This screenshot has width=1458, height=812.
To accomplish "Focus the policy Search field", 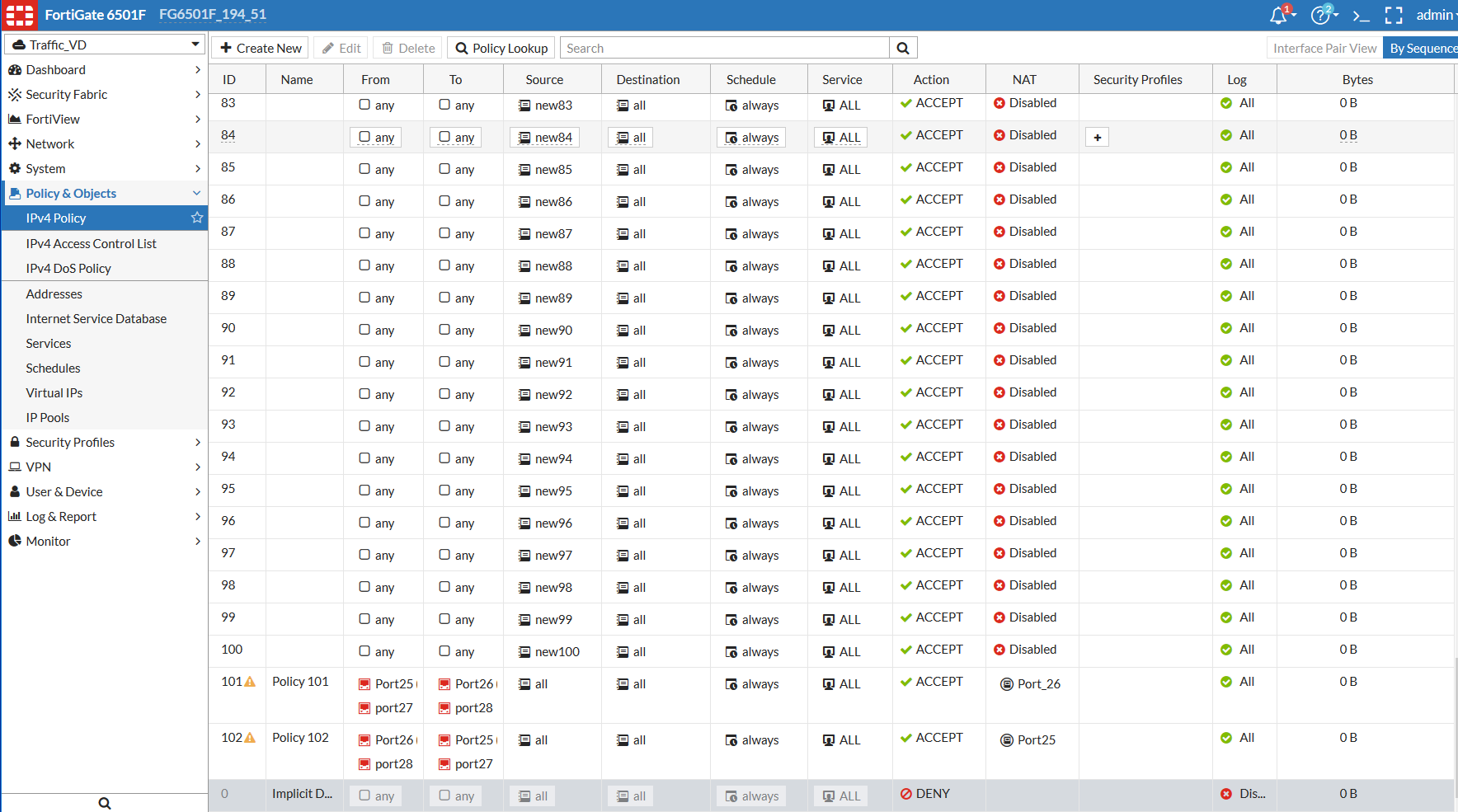I will [x=725, y=49].
